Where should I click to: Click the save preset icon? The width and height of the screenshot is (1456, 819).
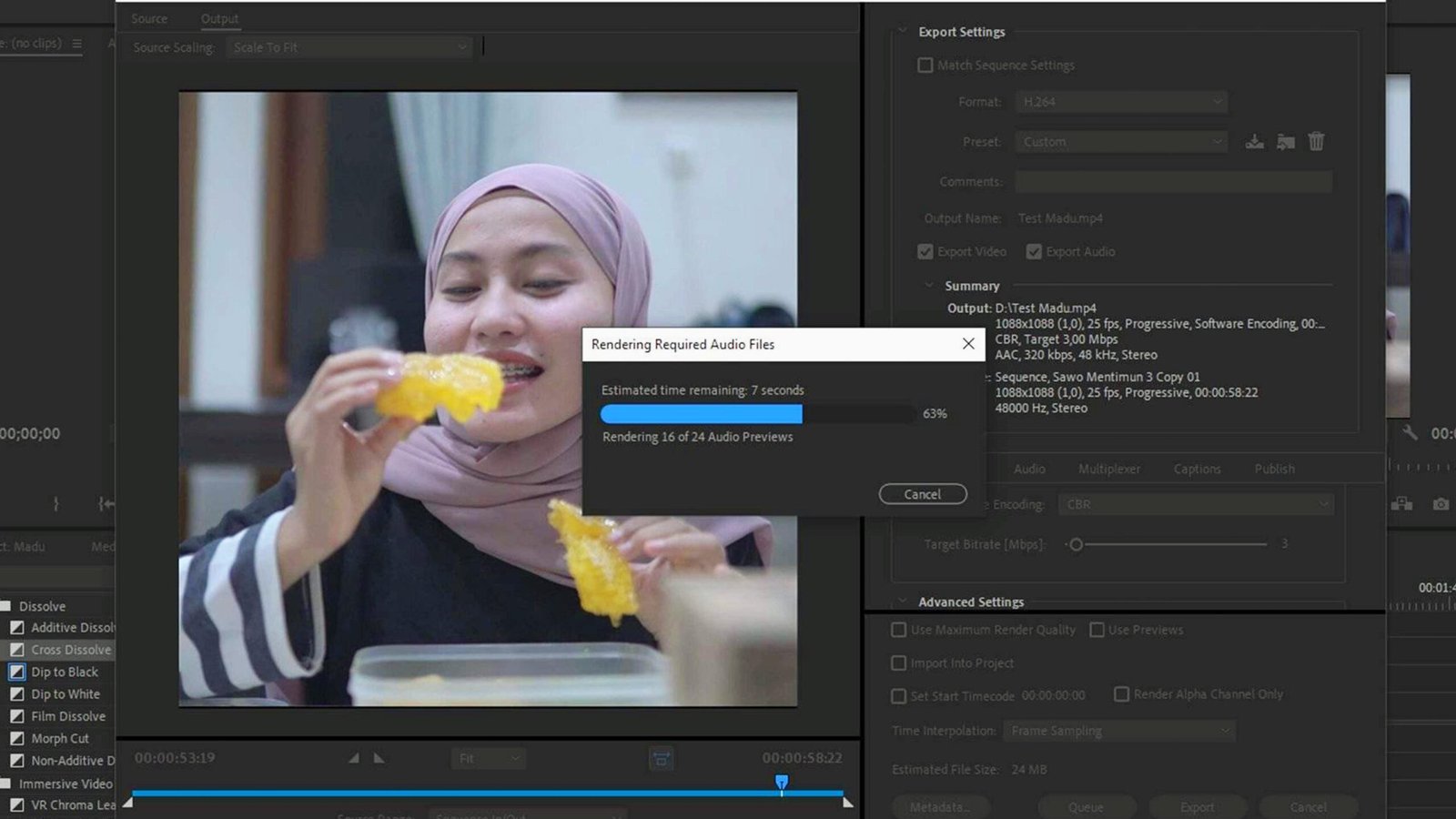pos(1255,142)
